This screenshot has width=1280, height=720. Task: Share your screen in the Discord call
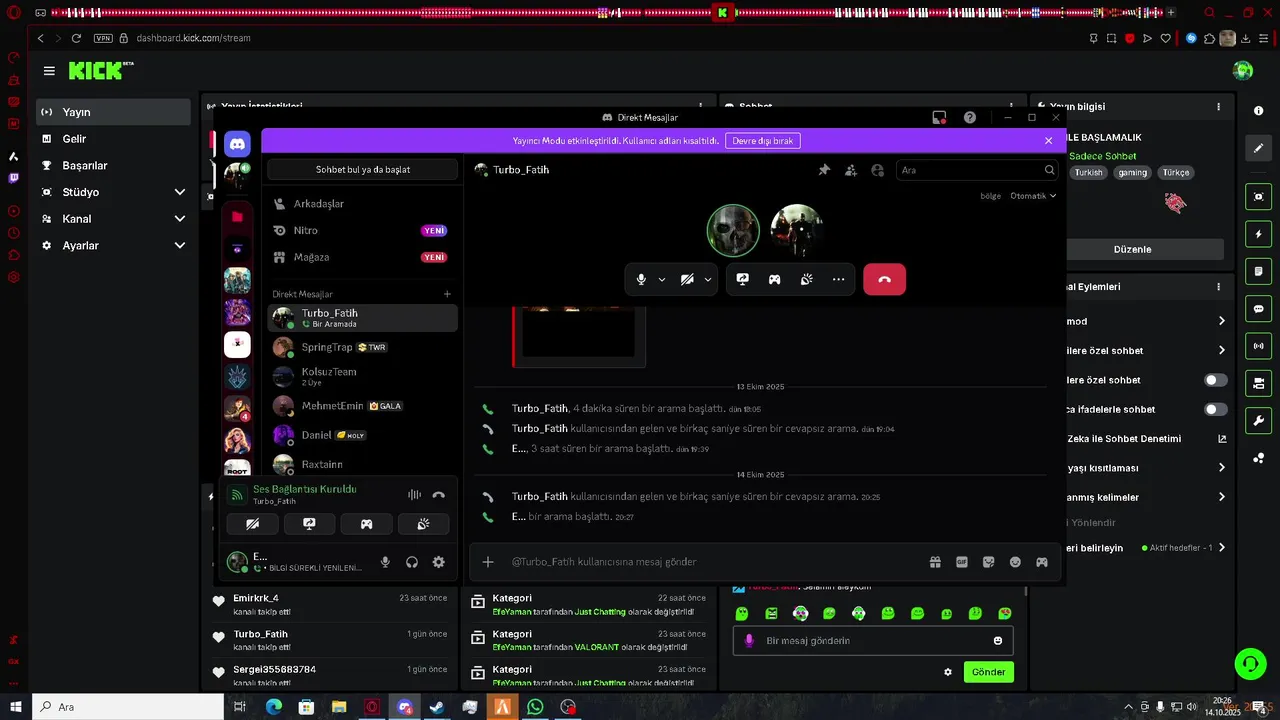742,280
